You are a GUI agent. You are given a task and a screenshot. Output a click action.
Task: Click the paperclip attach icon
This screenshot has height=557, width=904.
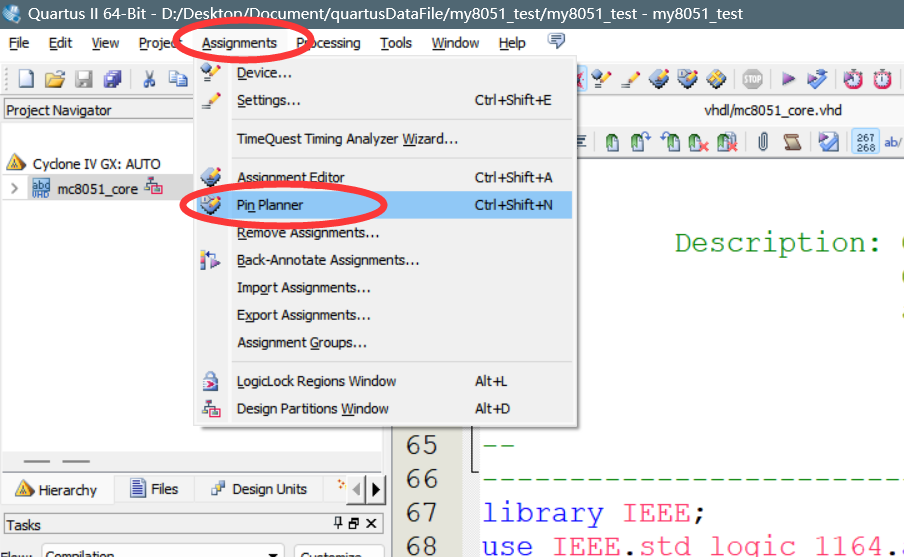(x=763, y=142)
